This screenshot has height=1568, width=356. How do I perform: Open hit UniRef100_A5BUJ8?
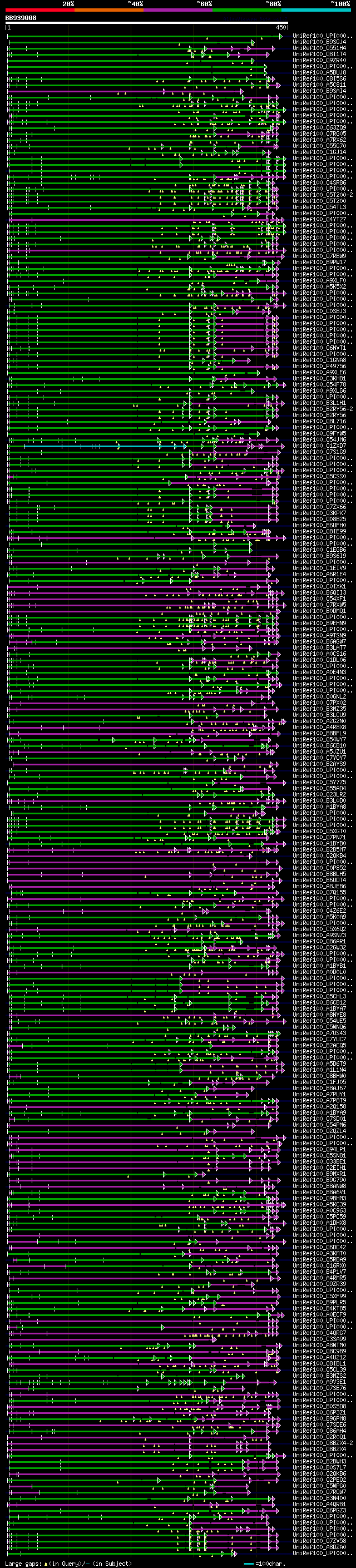(x=319, y=73)
